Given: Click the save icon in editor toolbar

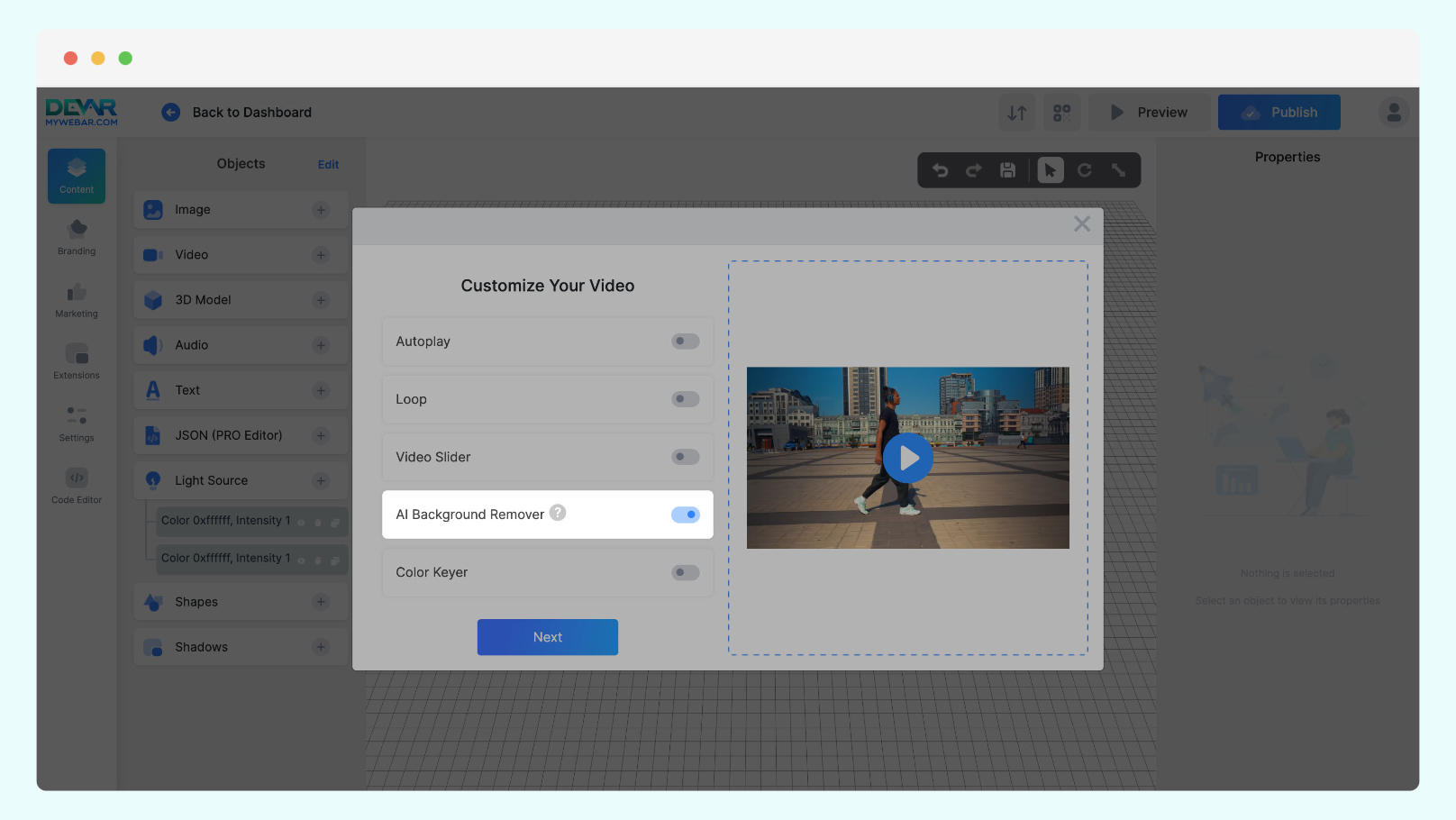Looking at the screenshot, I should (1008, 170).
